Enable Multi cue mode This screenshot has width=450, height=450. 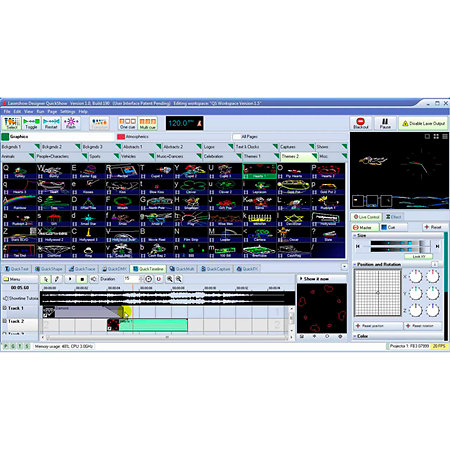pyautogui.click(x=148, y=123)
